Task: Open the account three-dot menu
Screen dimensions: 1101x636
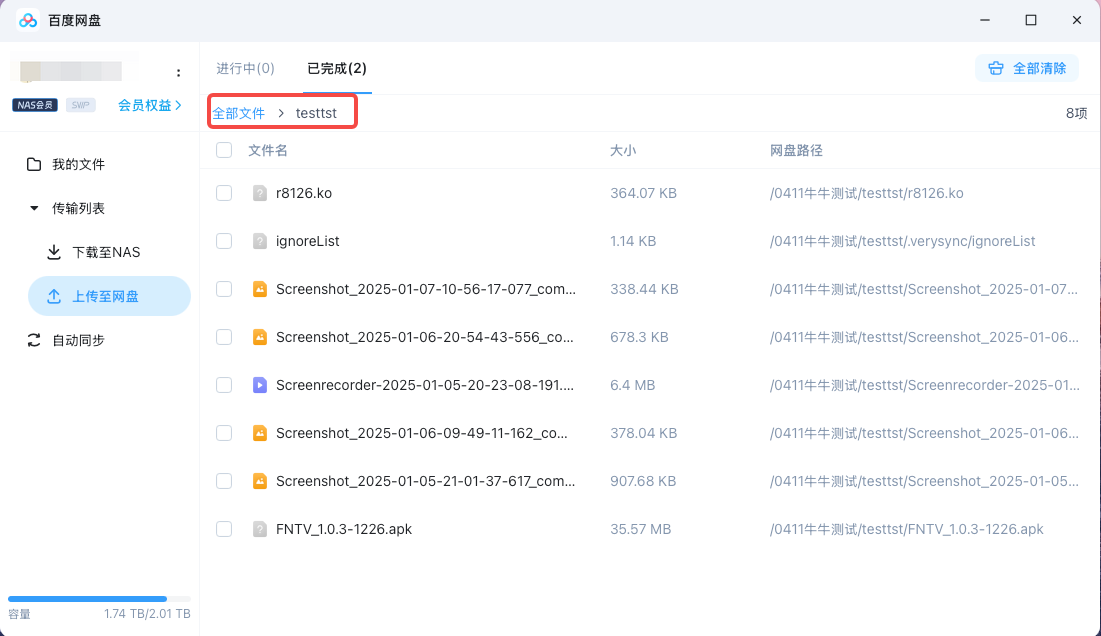Action: click(178, 73)
